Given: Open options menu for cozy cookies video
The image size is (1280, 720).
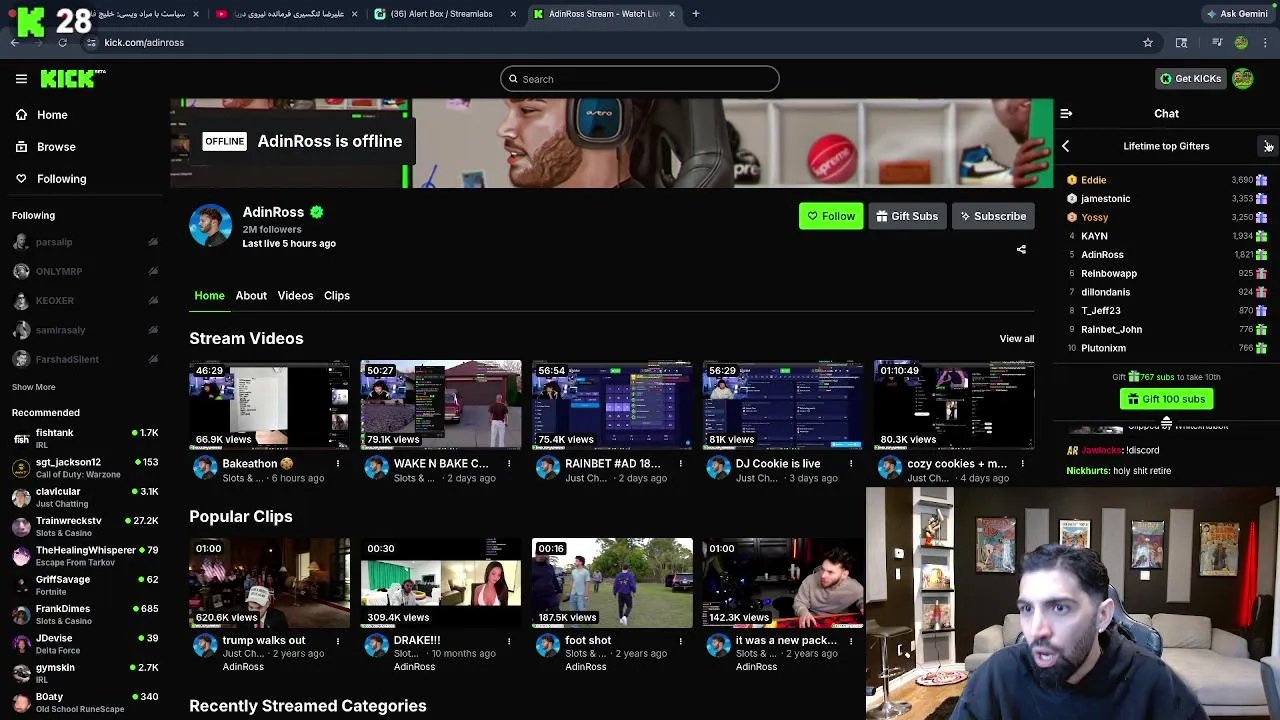Looking at the screenshot, I should coord(1022,464).
